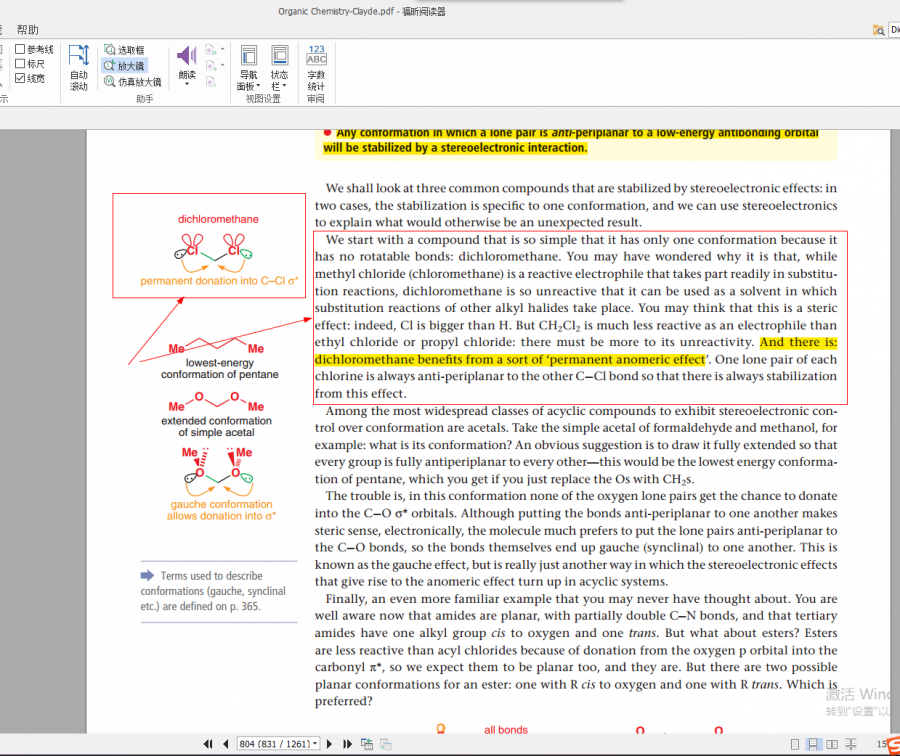Switch to single page view mode
900x756 pixels.
point(796,744)
